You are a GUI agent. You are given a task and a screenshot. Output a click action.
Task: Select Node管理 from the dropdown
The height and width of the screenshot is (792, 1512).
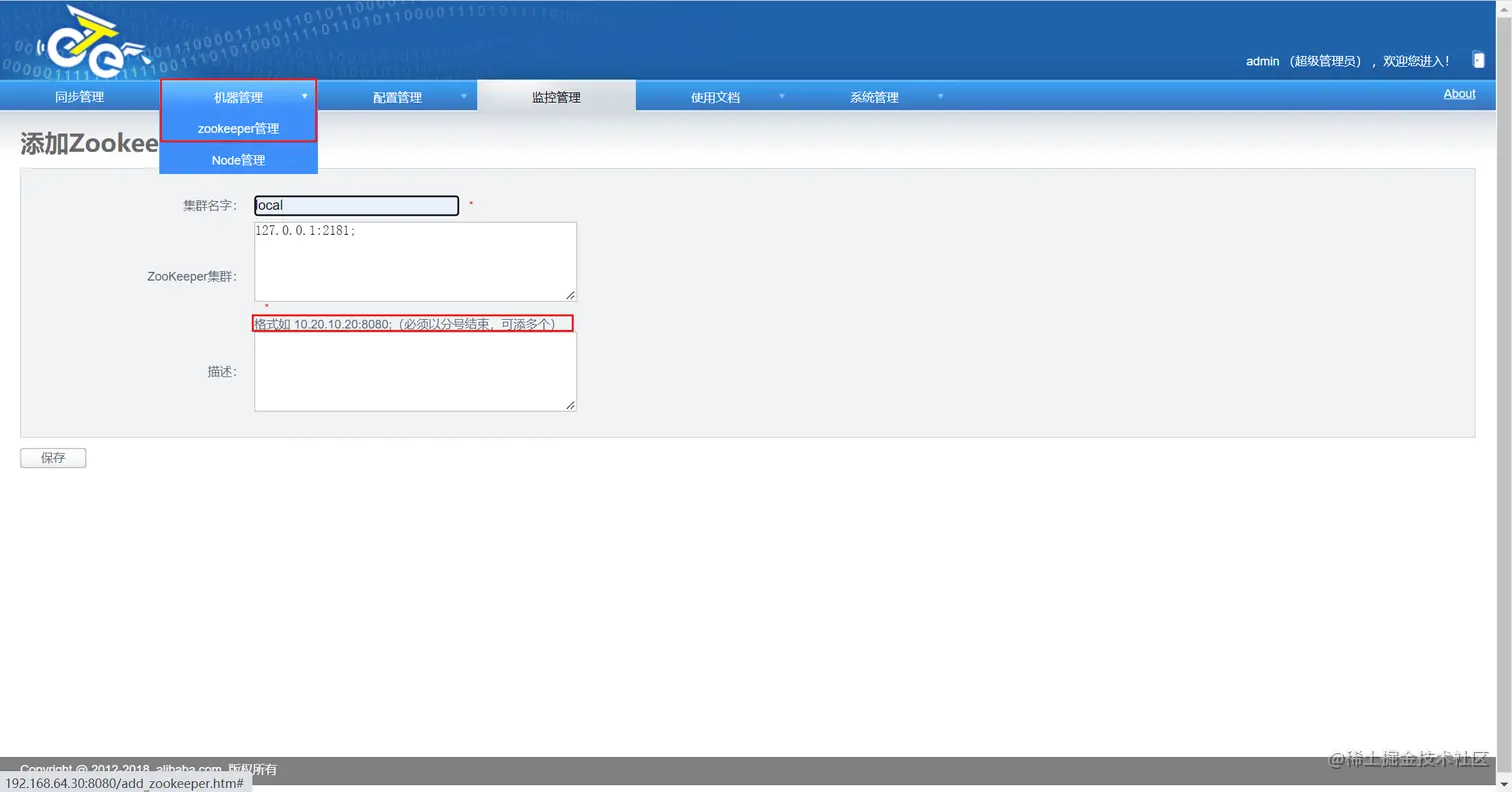tap(238, 160)
